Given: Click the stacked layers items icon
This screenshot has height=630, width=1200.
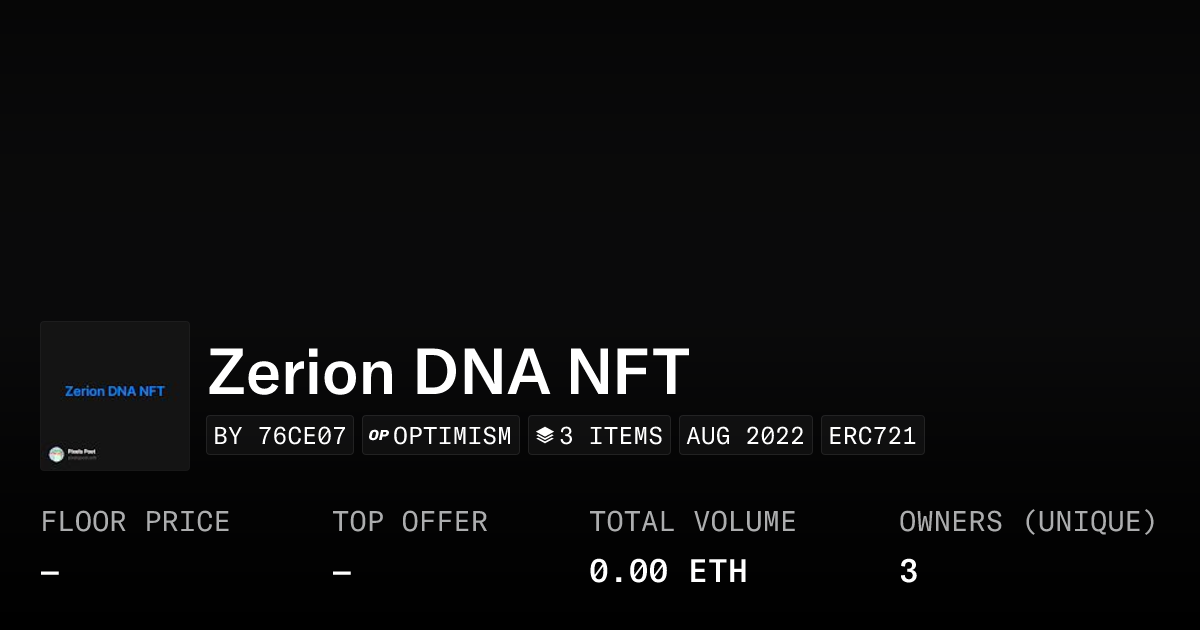Looking at the screenshot, I should pyautogui.click(x=545, y=435).
